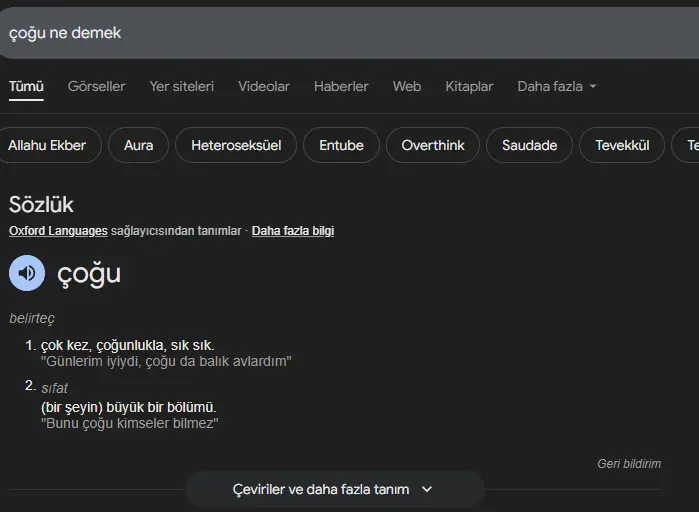The width and height of the screenshot is (699, 512).
Task: Expand the Daha fazla dropdown
Action: (x=557, y=86)
